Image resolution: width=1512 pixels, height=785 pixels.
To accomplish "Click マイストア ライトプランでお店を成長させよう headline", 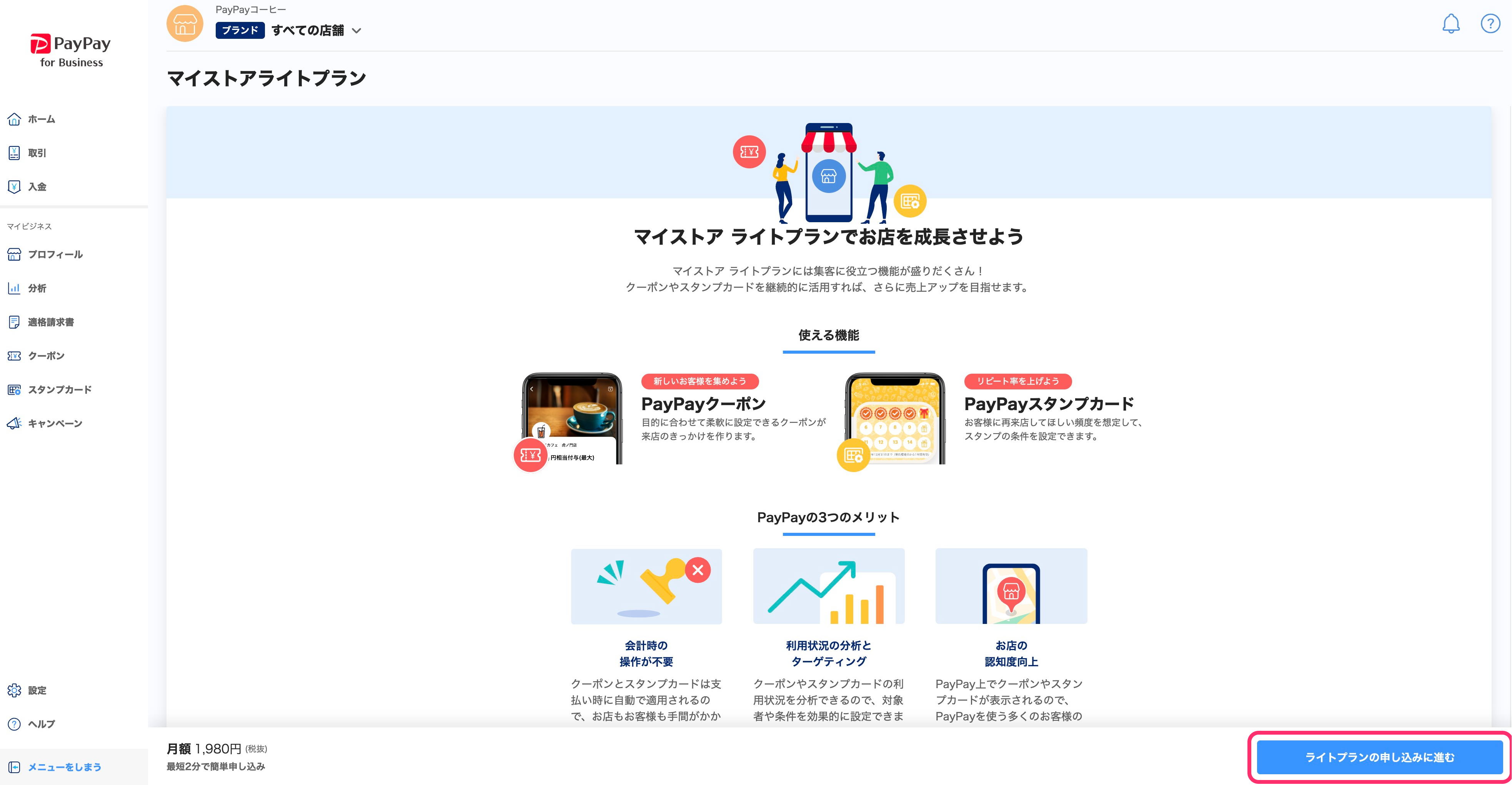I will pos(828,236).
